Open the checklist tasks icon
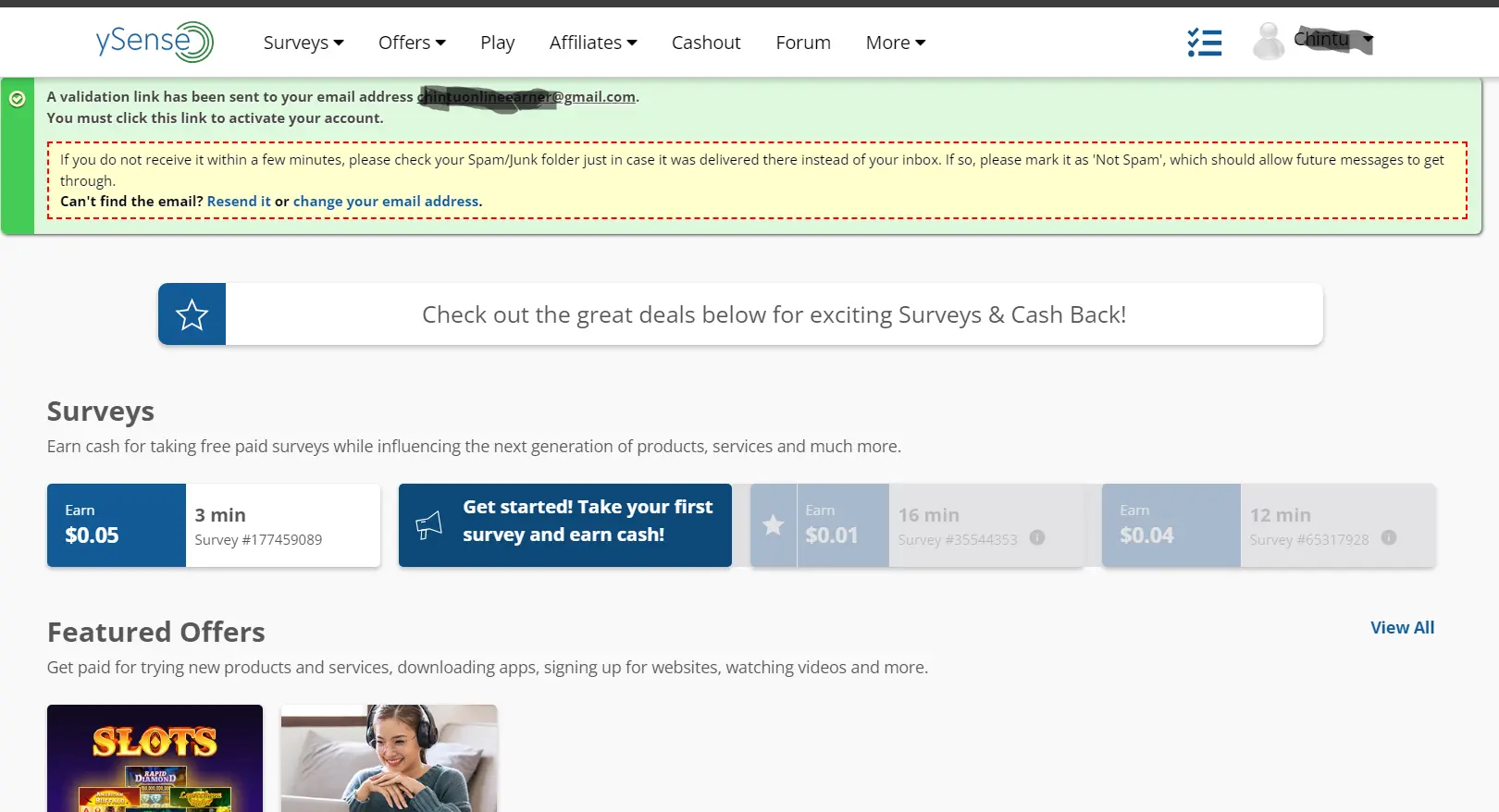 (x=1205, y=43)
